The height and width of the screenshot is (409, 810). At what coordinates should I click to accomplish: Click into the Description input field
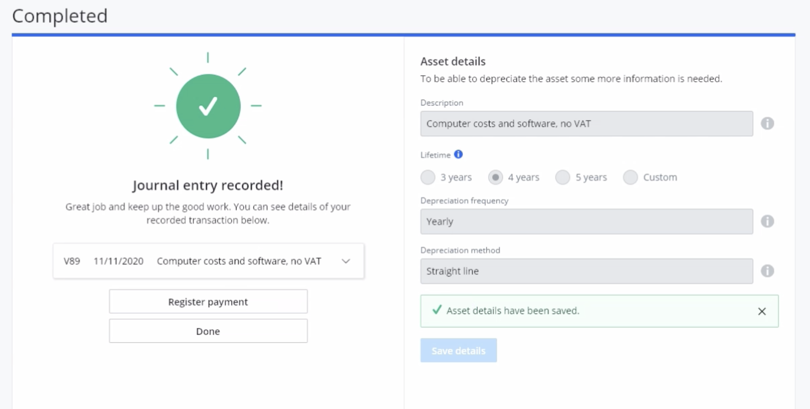(x=586, y=123)
